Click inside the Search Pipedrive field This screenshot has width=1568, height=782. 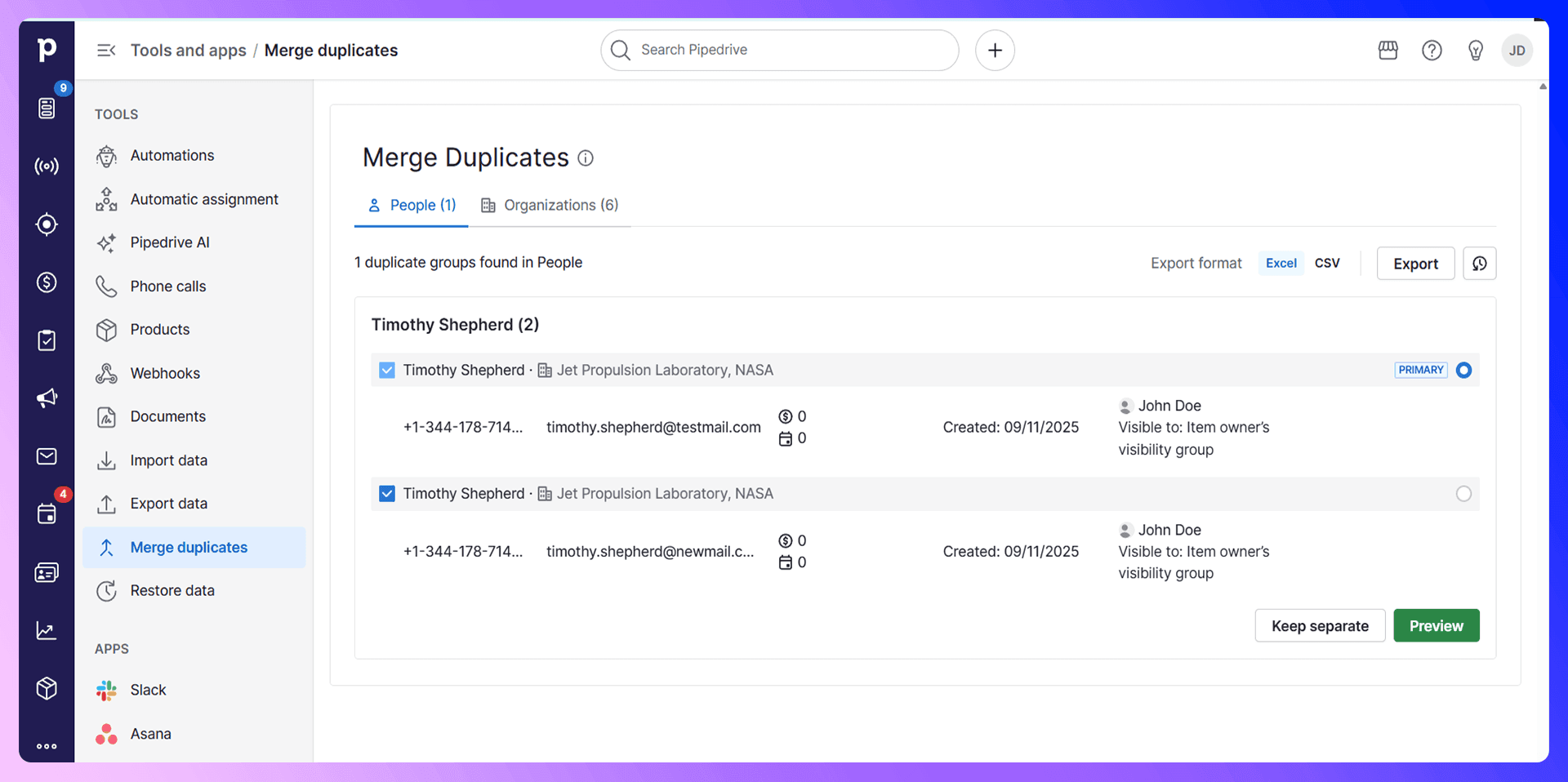point(780,51)
